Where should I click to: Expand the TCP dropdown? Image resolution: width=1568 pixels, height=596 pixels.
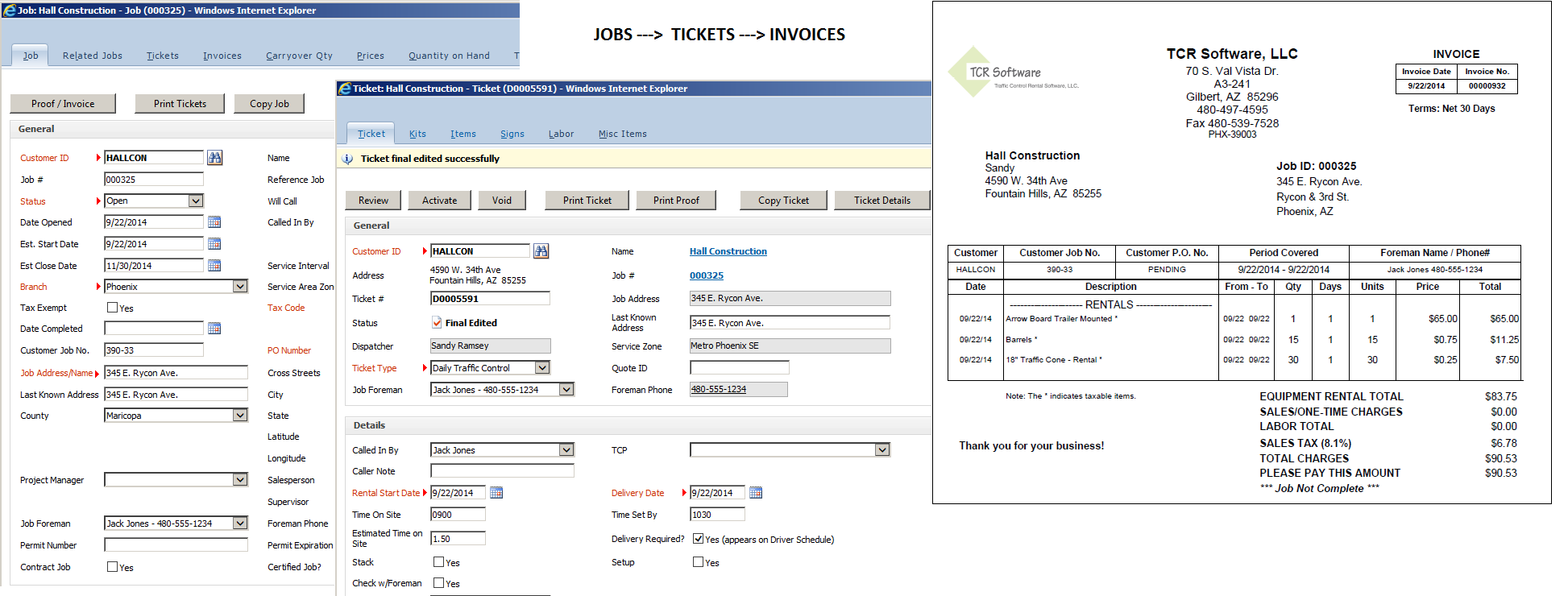pos(883,449)
